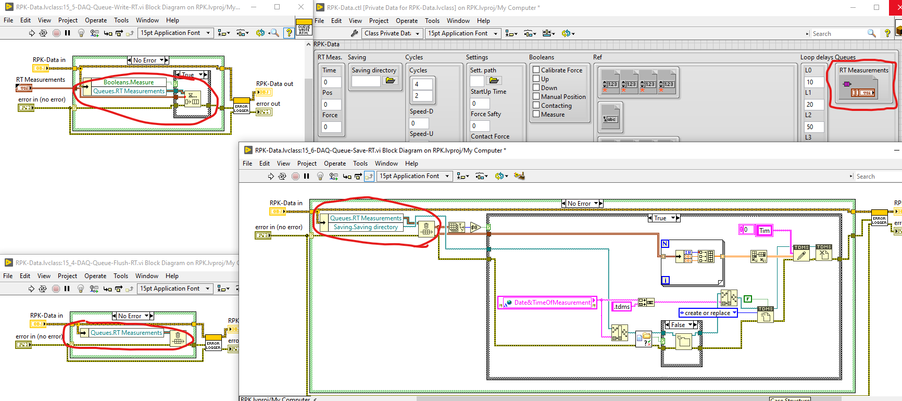Image resolution: width=902 pixels, height=401 pixels.
Task: Click Error Logger subVI in Queue-Write-RT diagram
Action: pyautogui.click(x=240, y=106)
